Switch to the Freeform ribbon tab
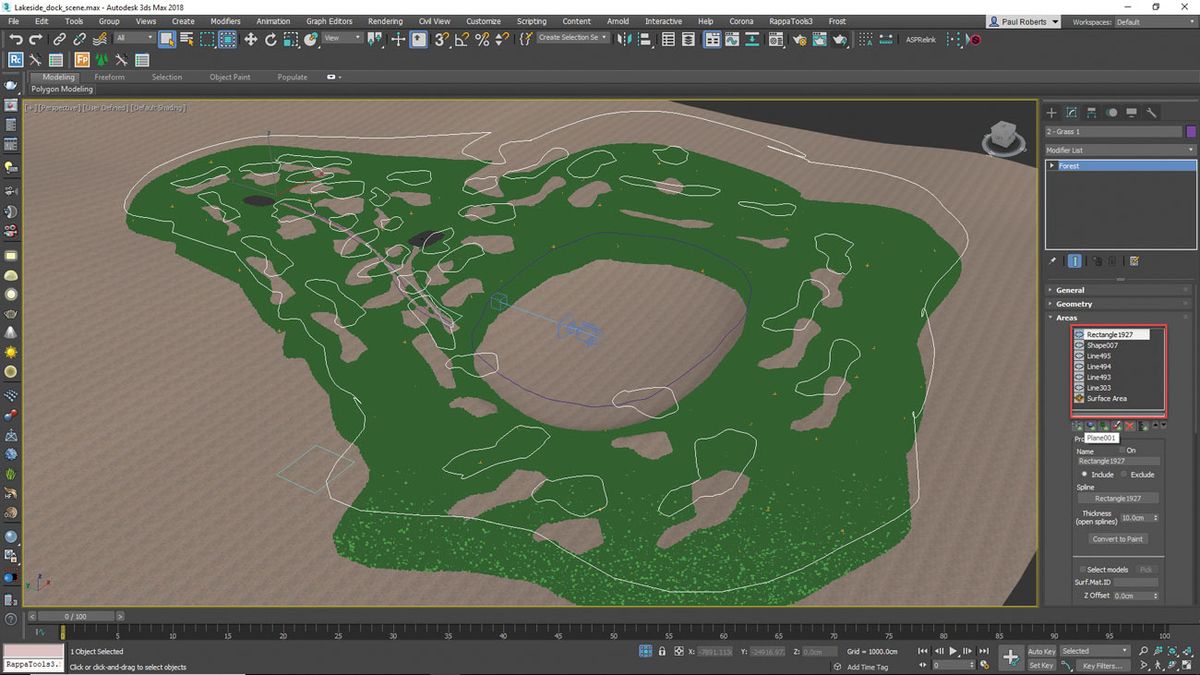This screenshot has height=675, width=1200. pos(110,76)
